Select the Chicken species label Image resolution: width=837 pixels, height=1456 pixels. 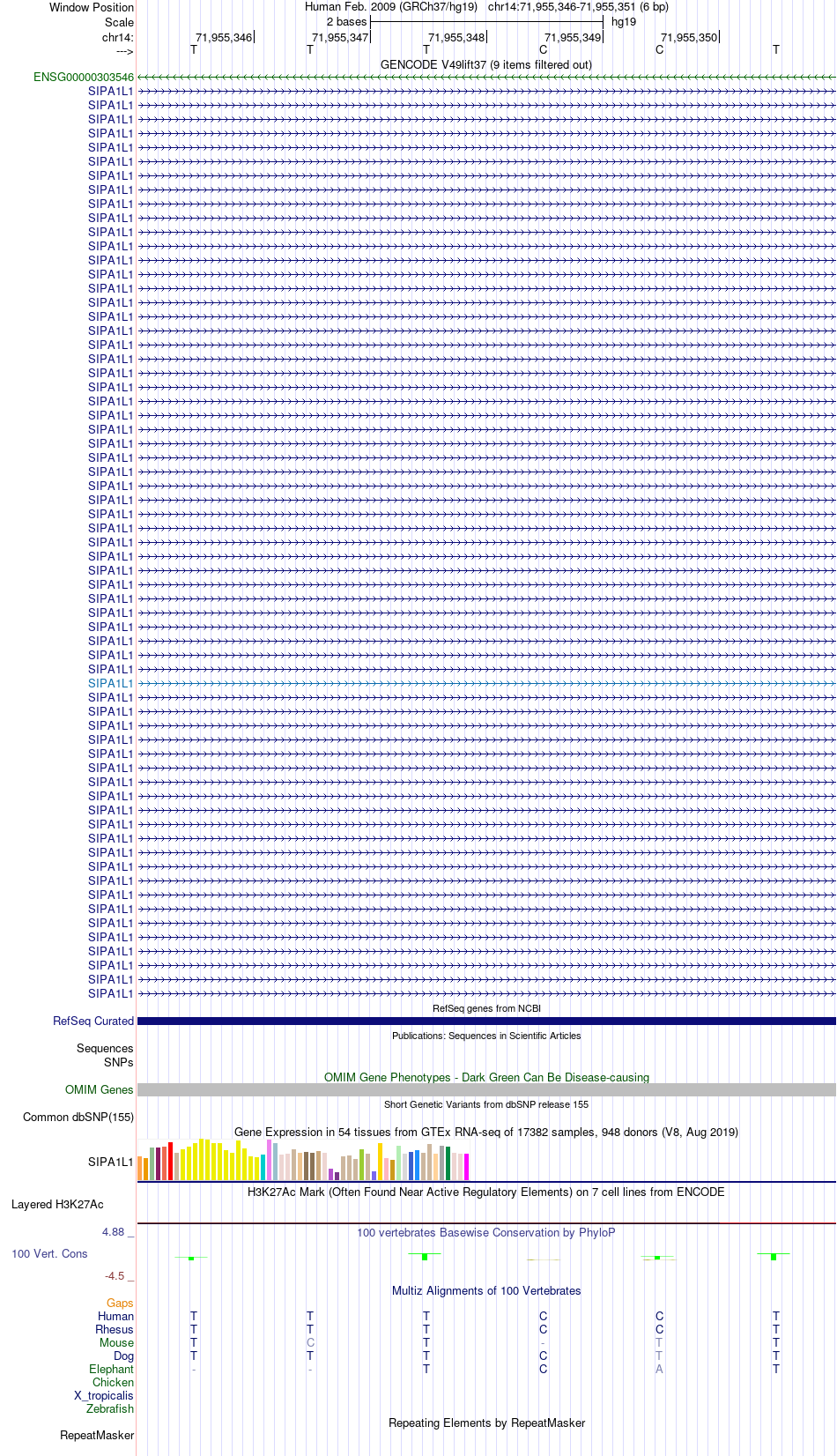[114, 1383]
